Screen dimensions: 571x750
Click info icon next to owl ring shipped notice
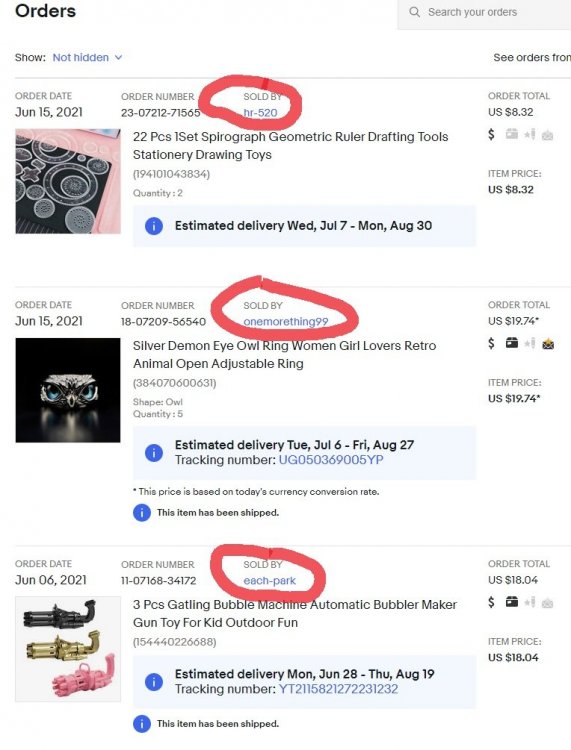[x=142, y=512]
